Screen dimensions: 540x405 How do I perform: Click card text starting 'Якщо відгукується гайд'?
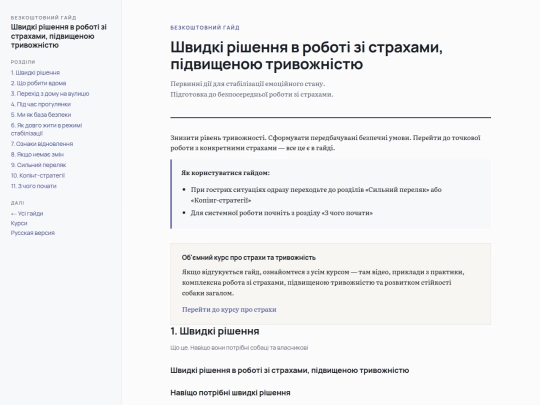tap(323, 282)
